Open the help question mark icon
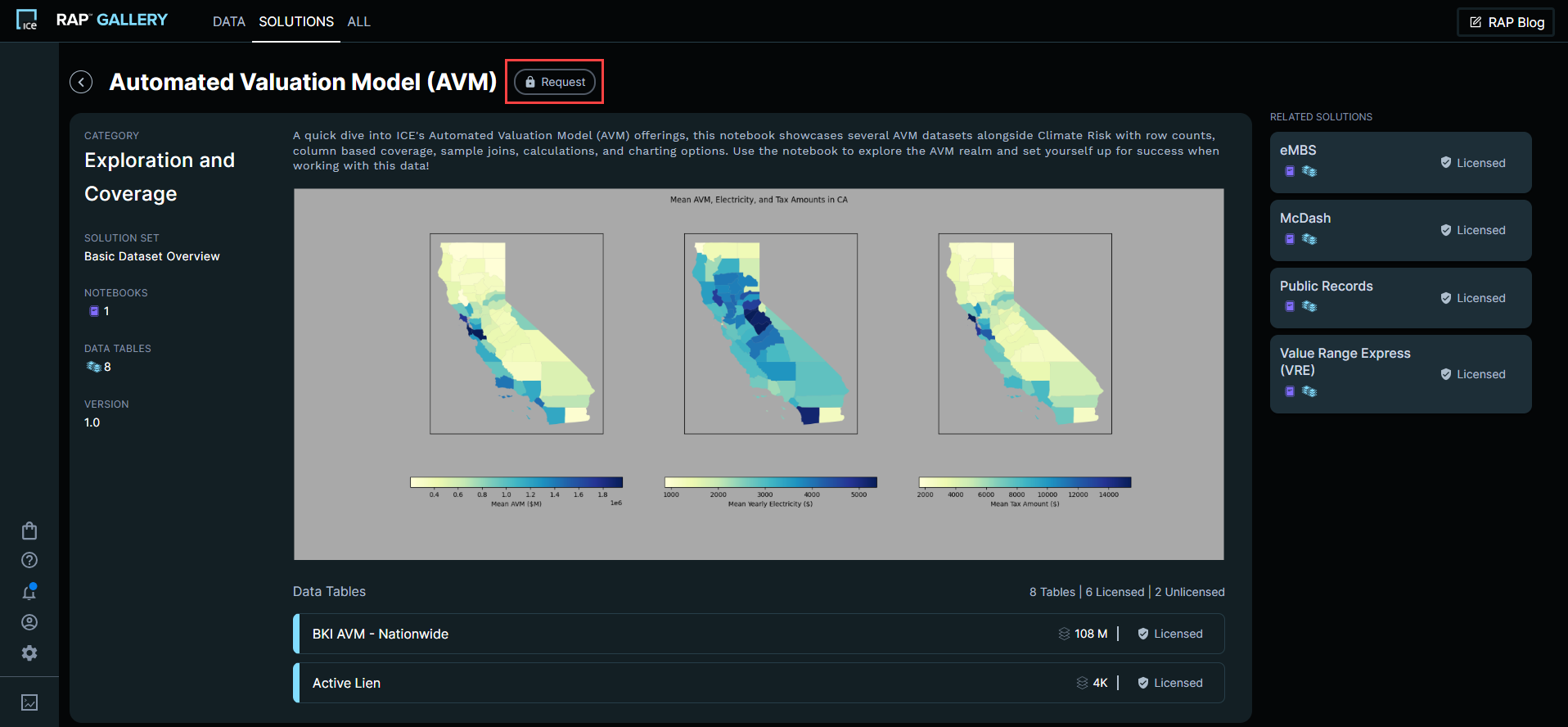This screenshot has height=727, width=1568. (29, 560)
